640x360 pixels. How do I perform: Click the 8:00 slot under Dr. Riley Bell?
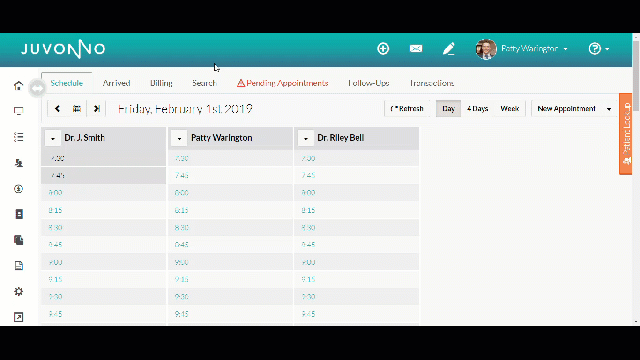[x=357, y=193]
